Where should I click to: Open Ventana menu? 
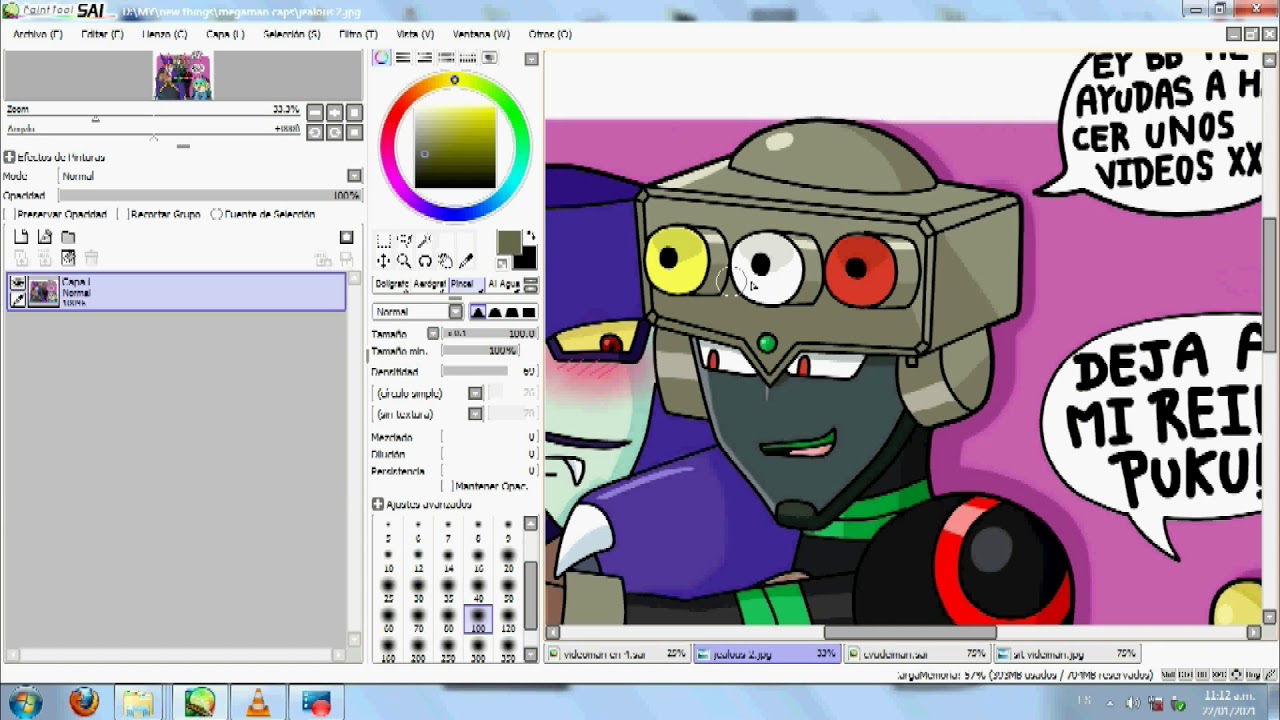(x=481, y=34)
